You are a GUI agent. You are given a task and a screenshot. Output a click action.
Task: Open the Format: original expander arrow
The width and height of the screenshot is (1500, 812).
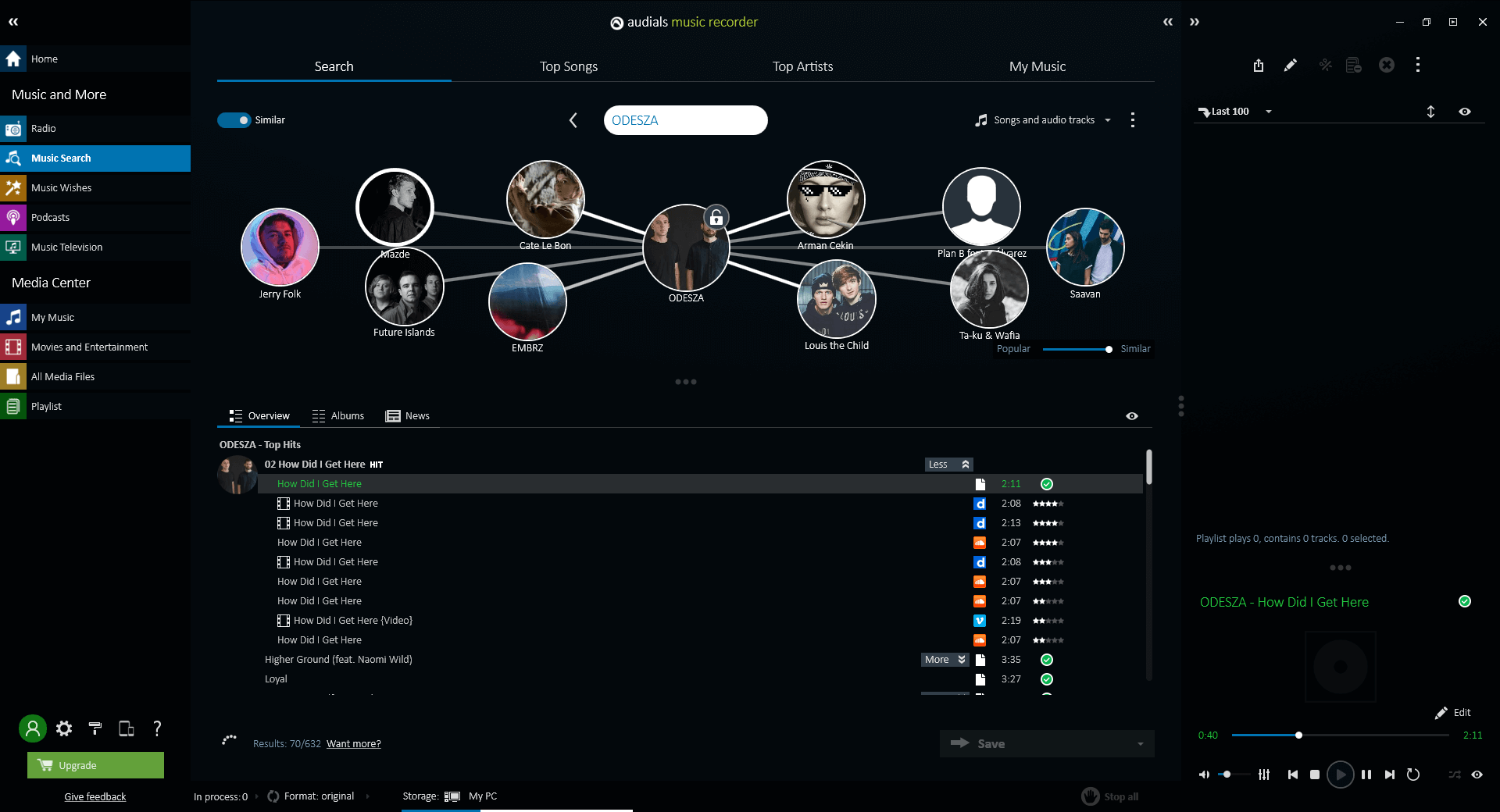click(x=367, y=796)
